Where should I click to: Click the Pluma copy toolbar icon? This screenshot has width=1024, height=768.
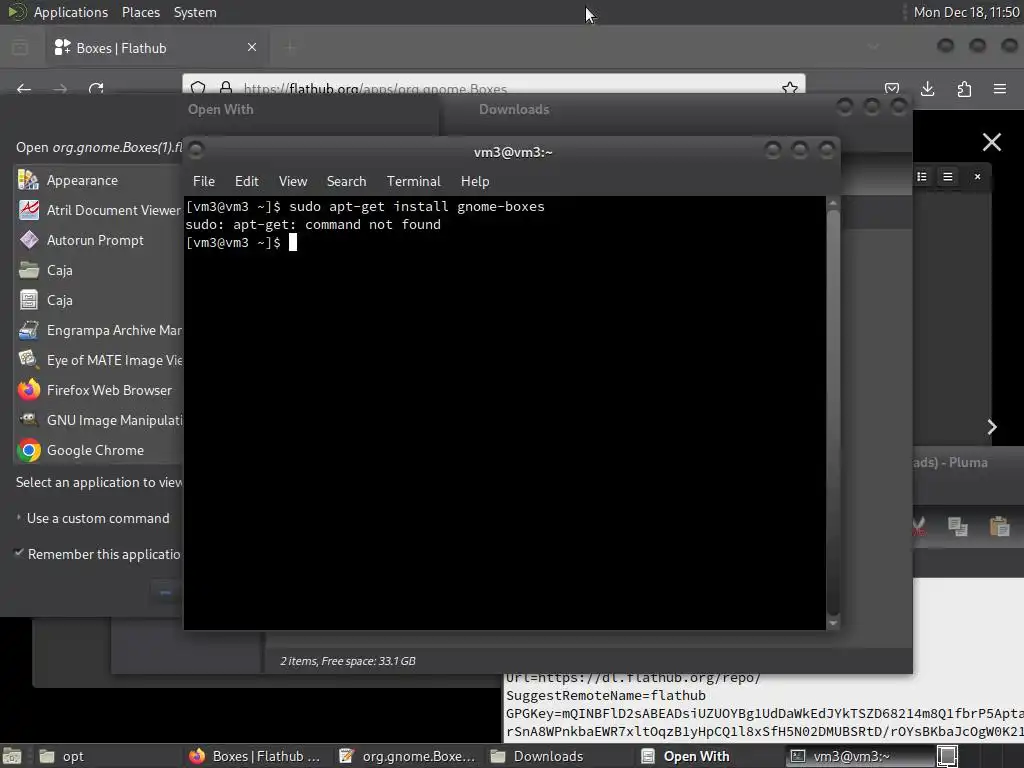coord(958,526)
